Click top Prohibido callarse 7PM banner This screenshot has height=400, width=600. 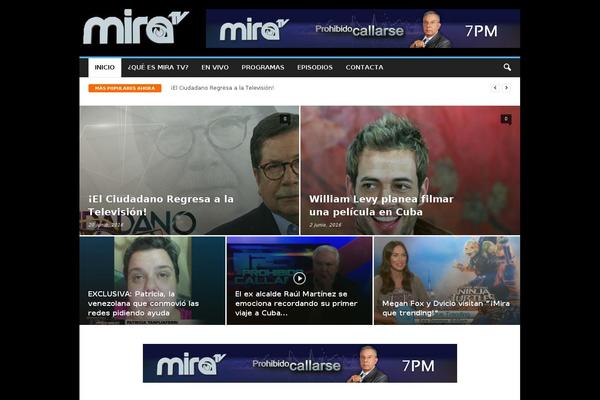[x=363, y=29]
